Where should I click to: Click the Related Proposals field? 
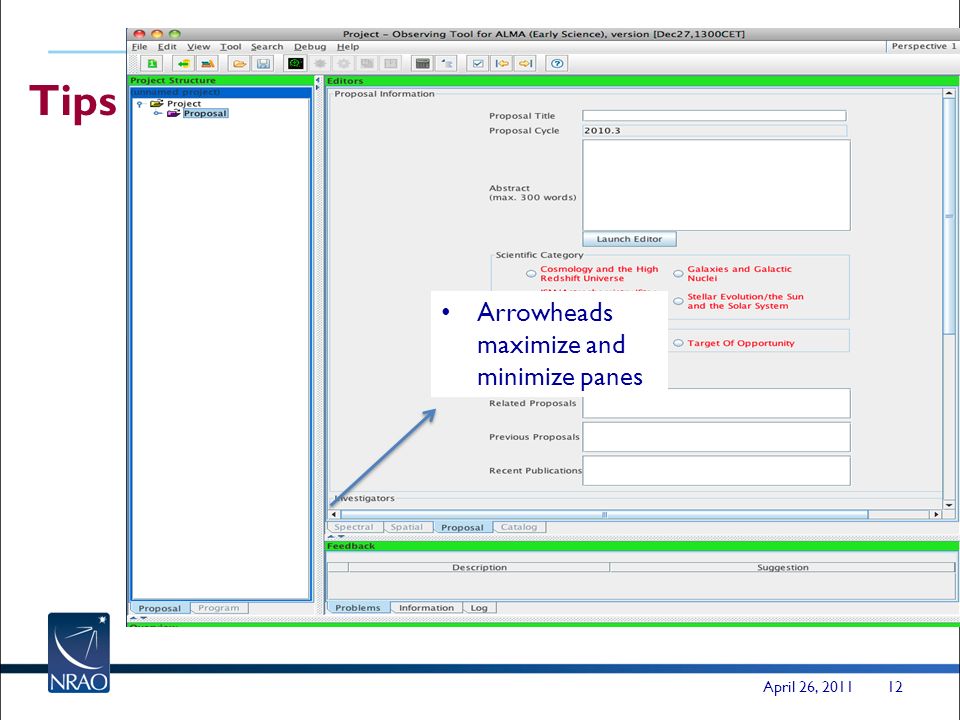tap(716, 403)
